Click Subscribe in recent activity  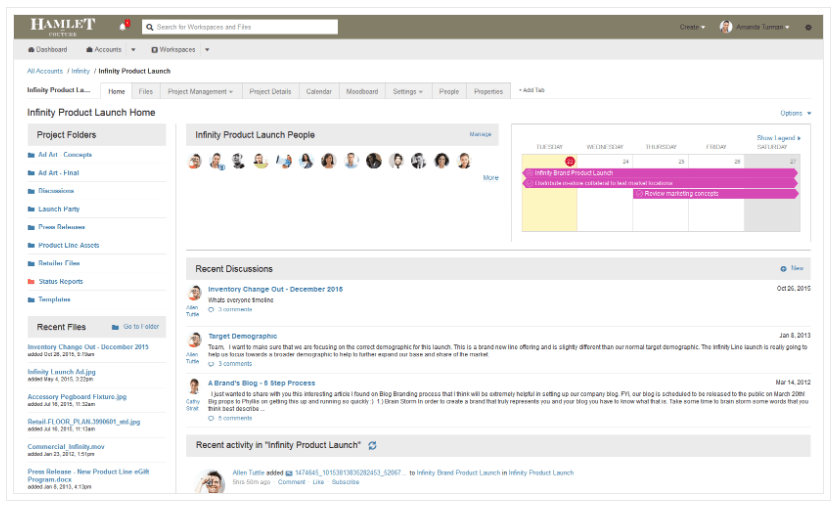click(x=345, y=482)
